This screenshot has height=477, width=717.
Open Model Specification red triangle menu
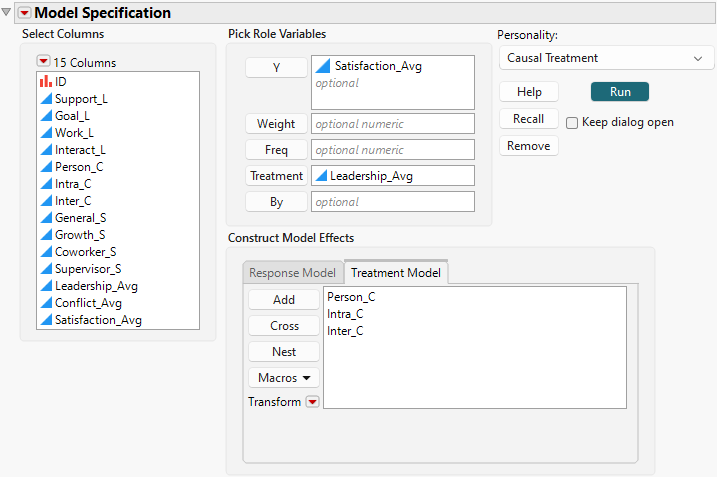(x=25, y=13)
